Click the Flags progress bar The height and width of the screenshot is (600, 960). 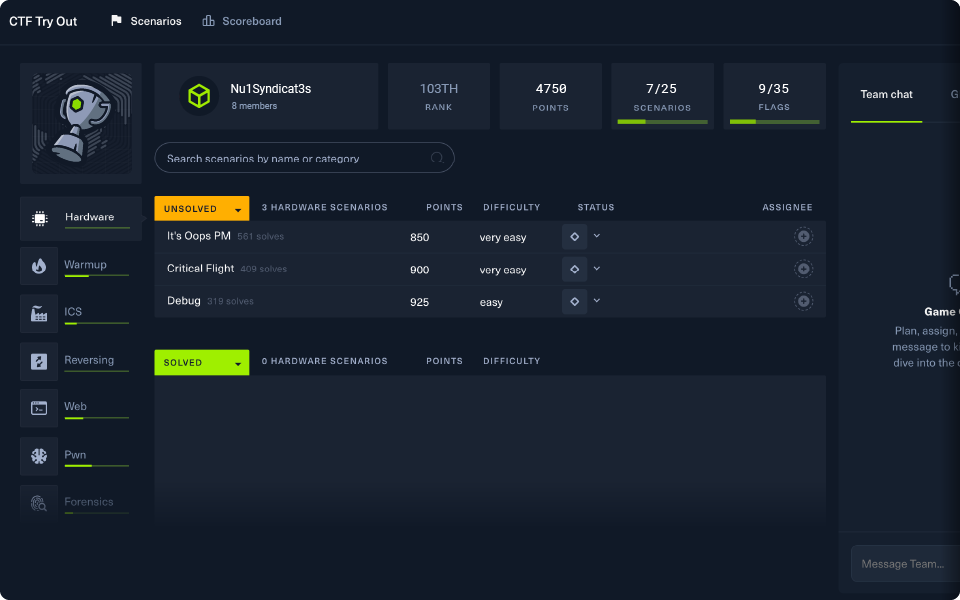(x=774, y=122)
